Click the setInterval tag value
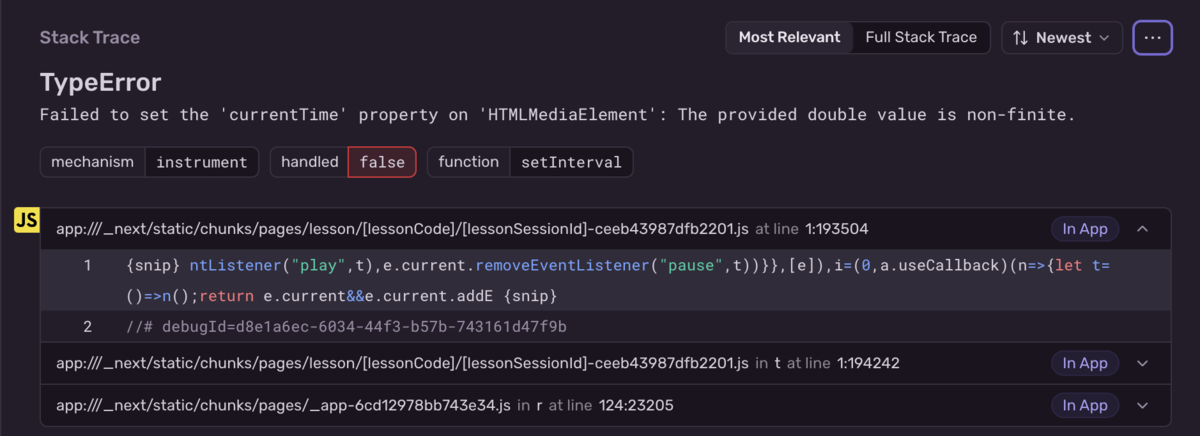The image size is (1200, 436). tap(571, 162)
